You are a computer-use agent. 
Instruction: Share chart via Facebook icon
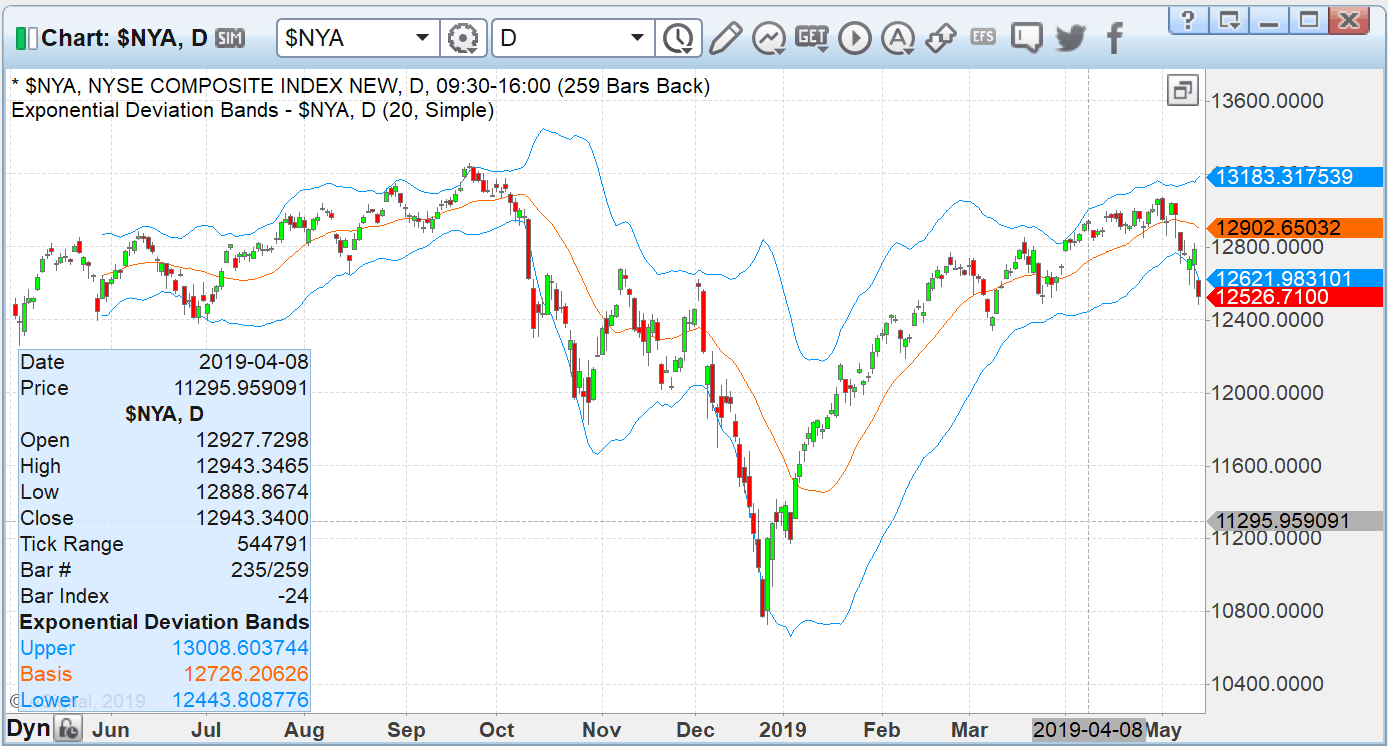coord(1114,38)
